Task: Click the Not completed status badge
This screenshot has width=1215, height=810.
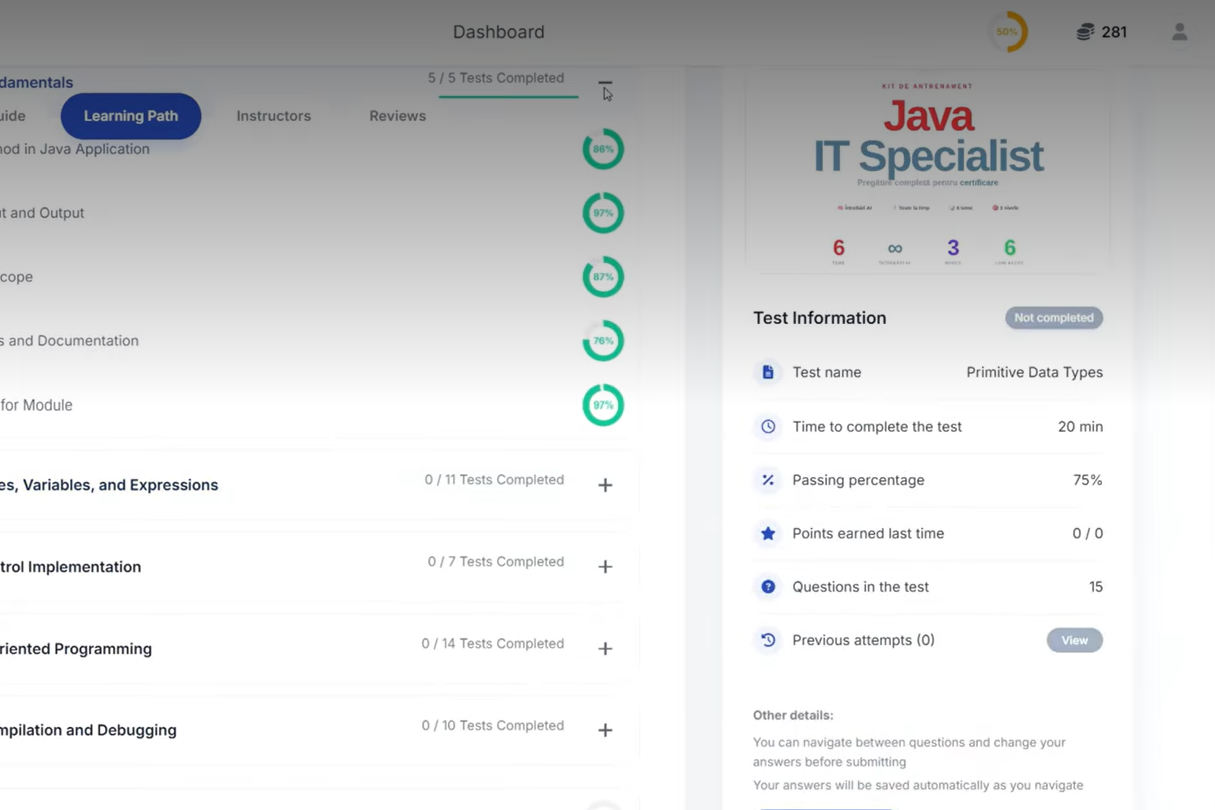Action: point(1054,318)
